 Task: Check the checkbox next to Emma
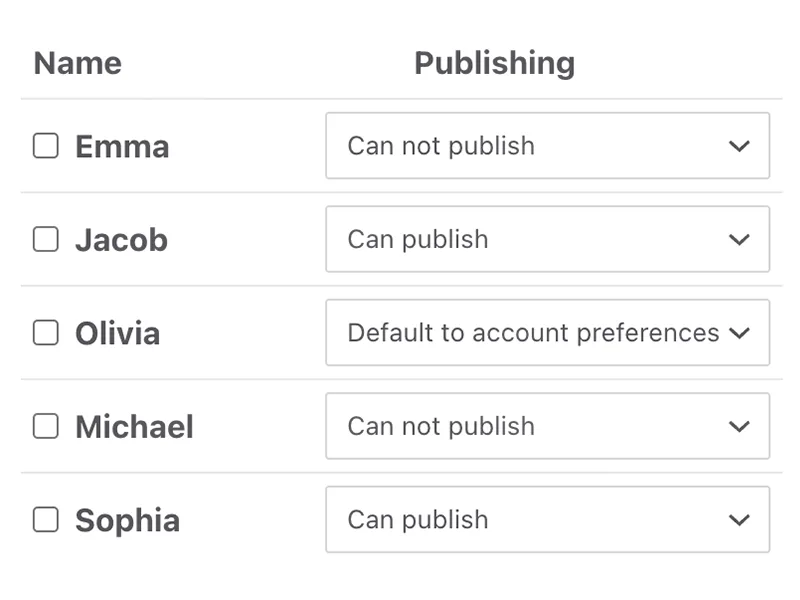[x=46, y=145]
